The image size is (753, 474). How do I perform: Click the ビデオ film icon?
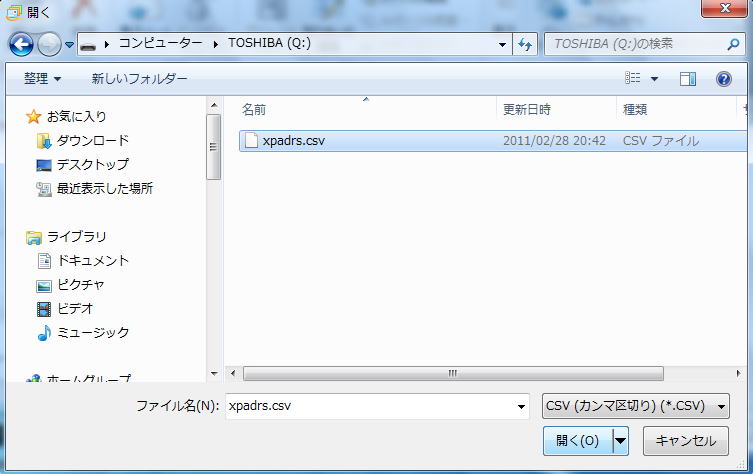tap(44, 309)
